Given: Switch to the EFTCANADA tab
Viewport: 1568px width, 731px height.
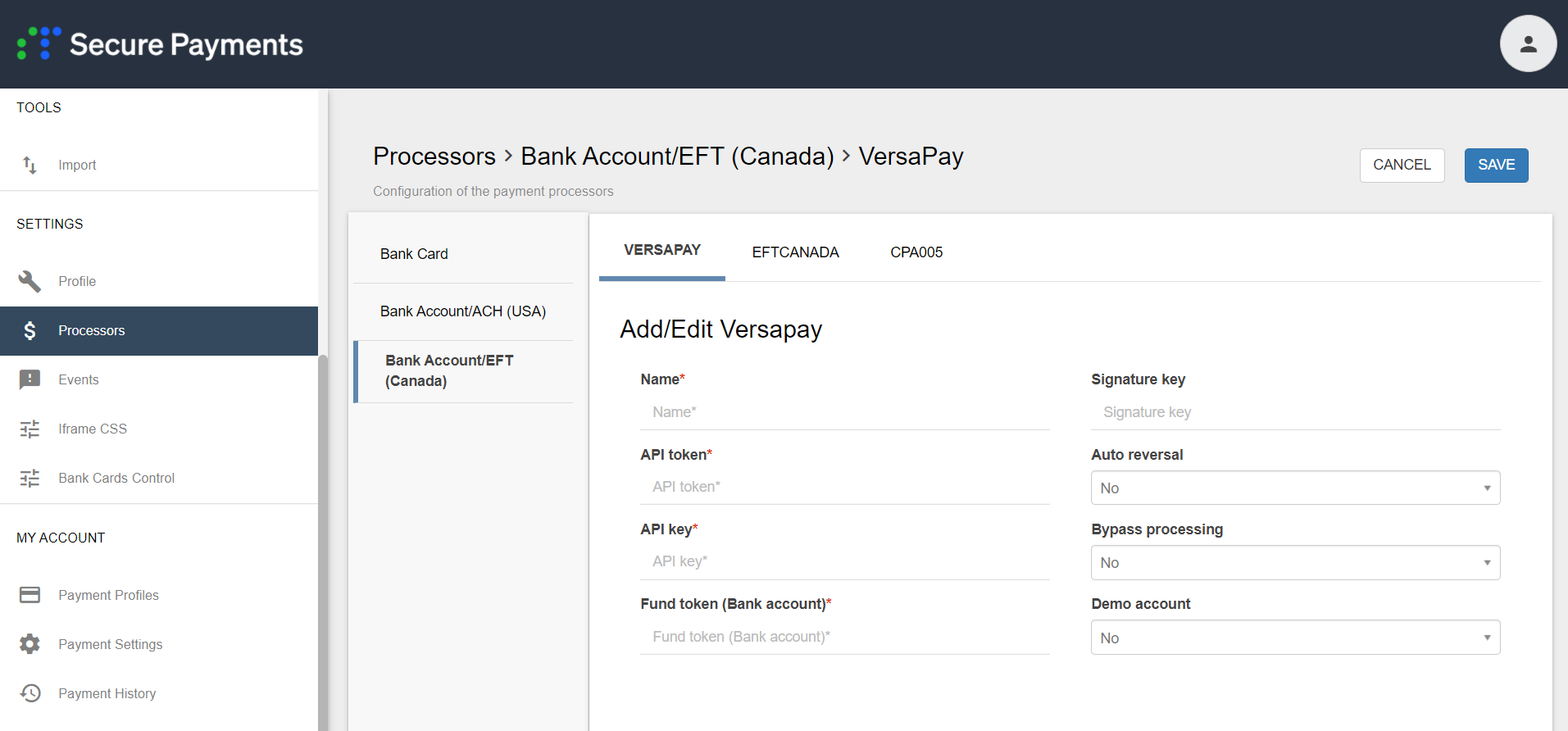Looking at the screenshot, I should pyautogui.click(x=795, y=252).
